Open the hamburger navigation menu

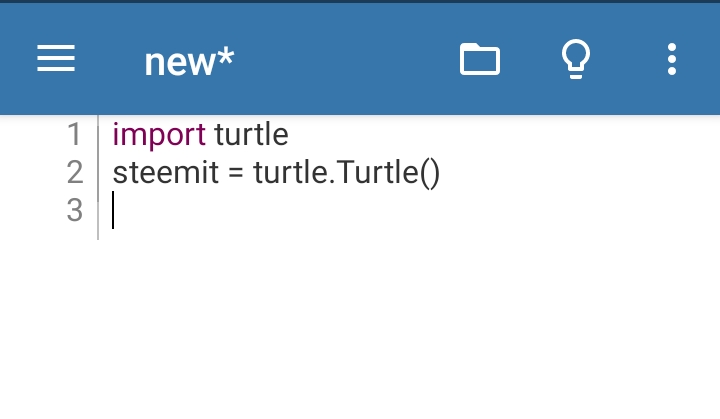pos(56,58)
